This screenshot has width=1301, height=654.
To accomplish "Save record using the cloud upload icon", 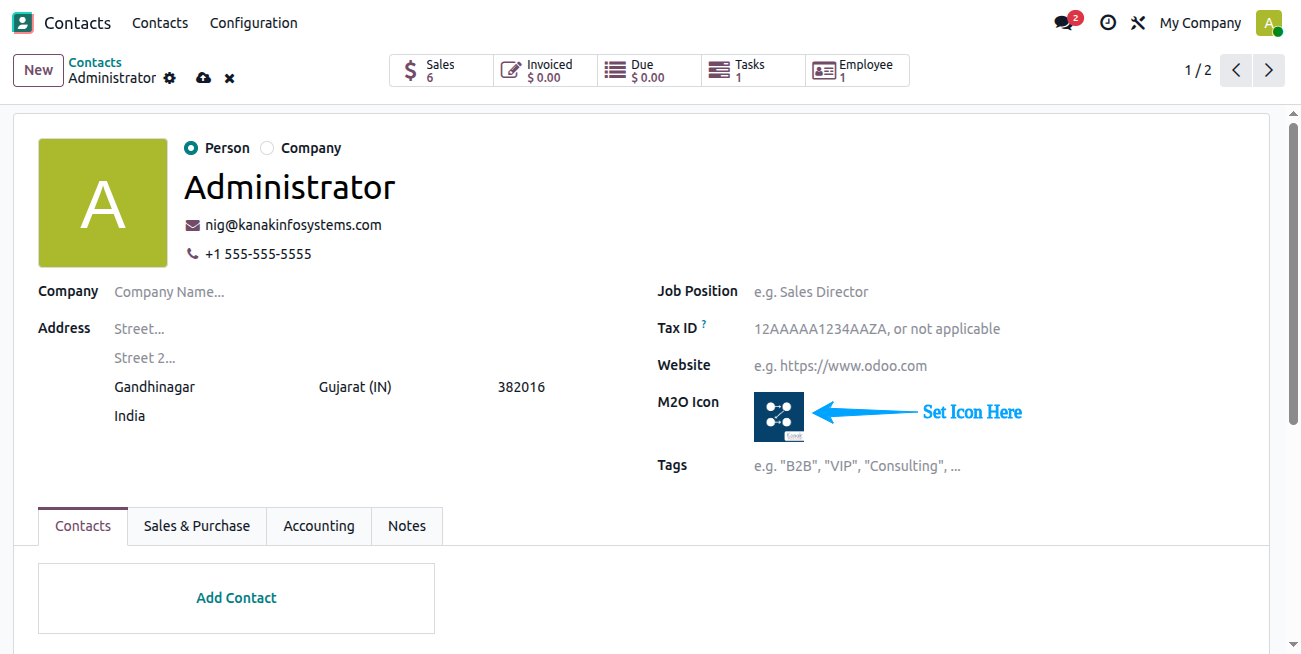I will pyautogui.click(x=204, y=78).
